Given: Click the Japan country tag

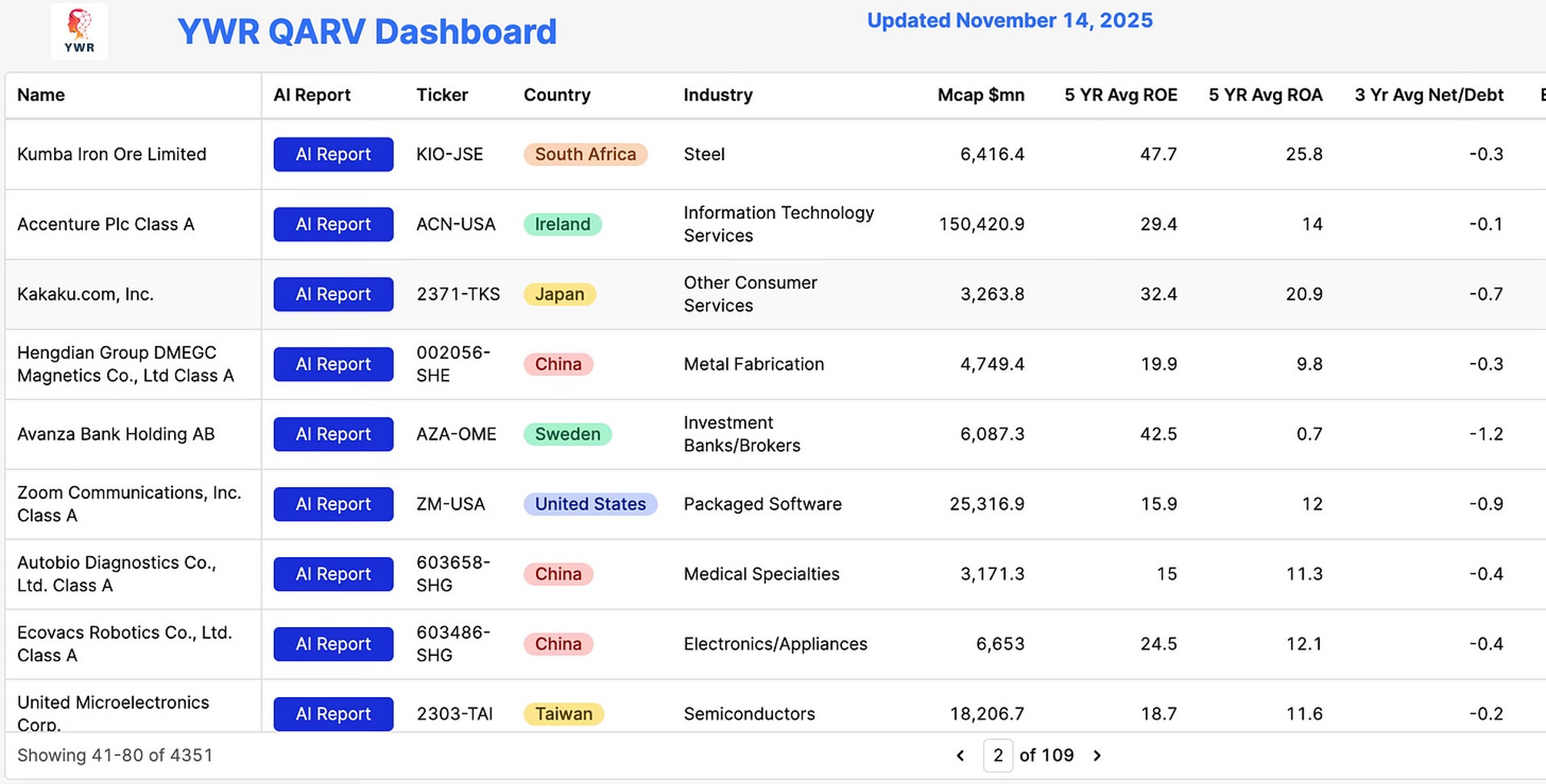Looking at the screenshot, I should coord(560,294).
